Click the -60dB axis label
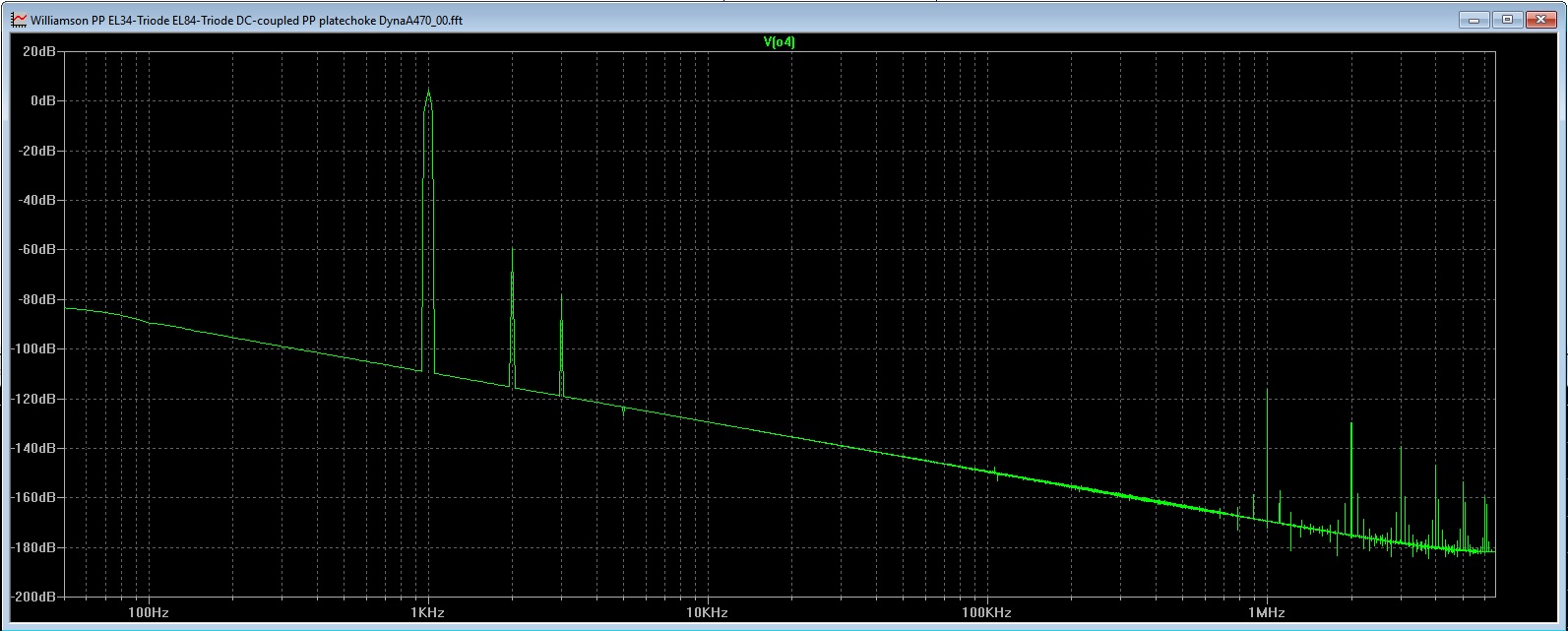 35,249
